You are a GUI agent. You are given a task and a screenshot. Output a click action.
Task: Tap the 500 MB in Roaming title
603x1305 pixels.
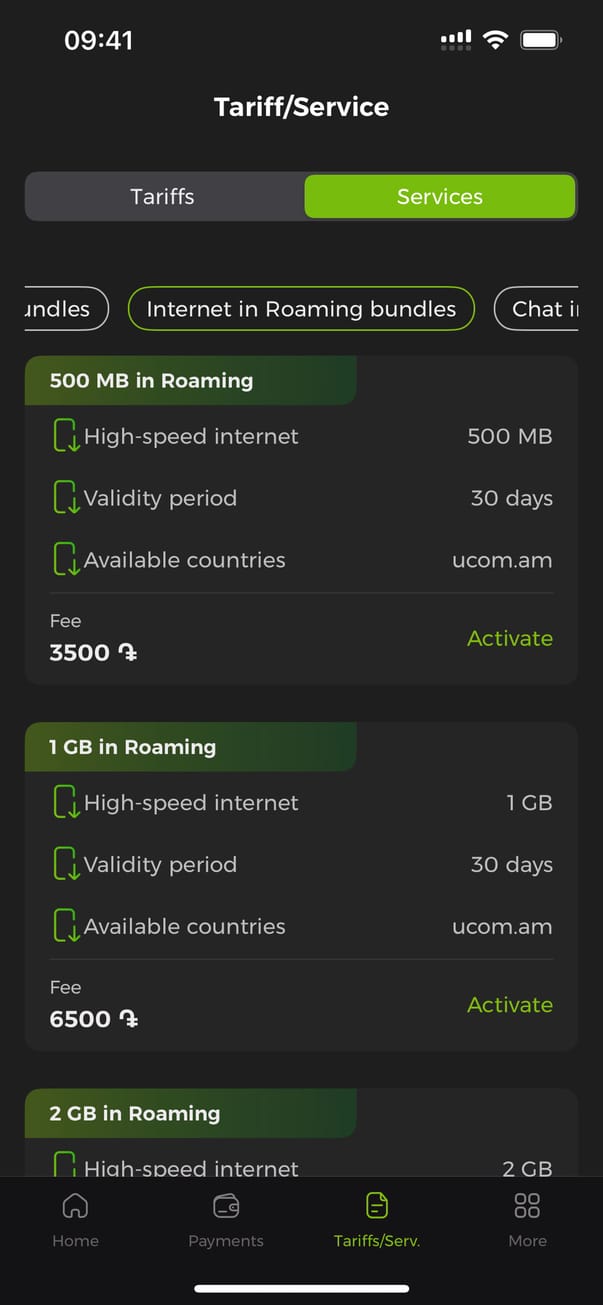pyautogui.click(x=151, y=380)
